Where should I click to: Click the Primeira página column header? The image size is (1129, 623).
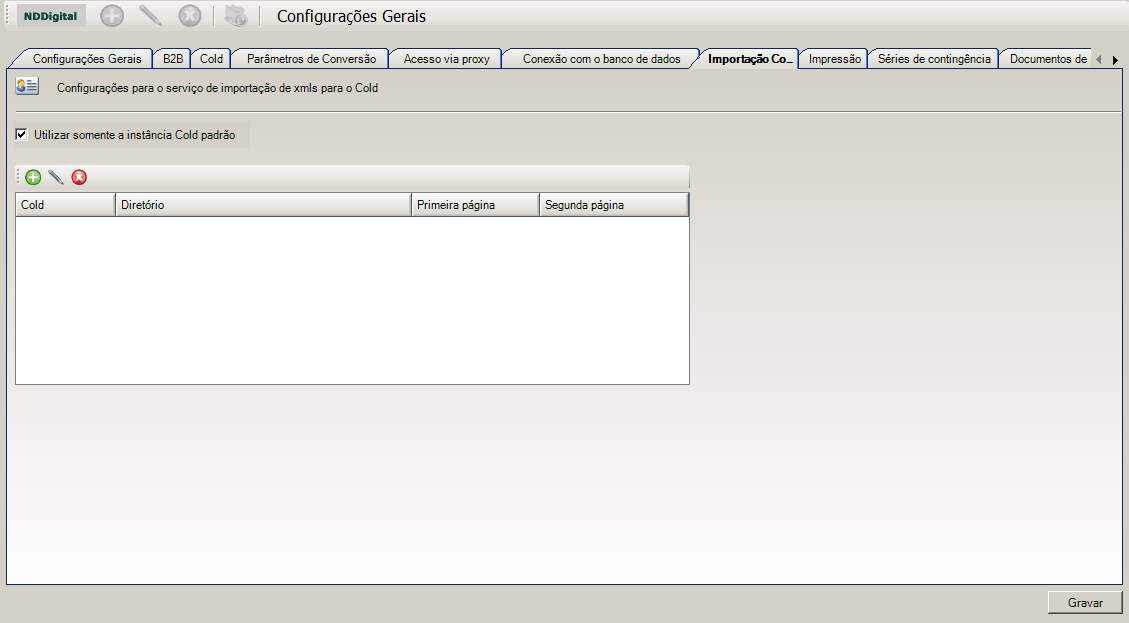pos(475,205)
